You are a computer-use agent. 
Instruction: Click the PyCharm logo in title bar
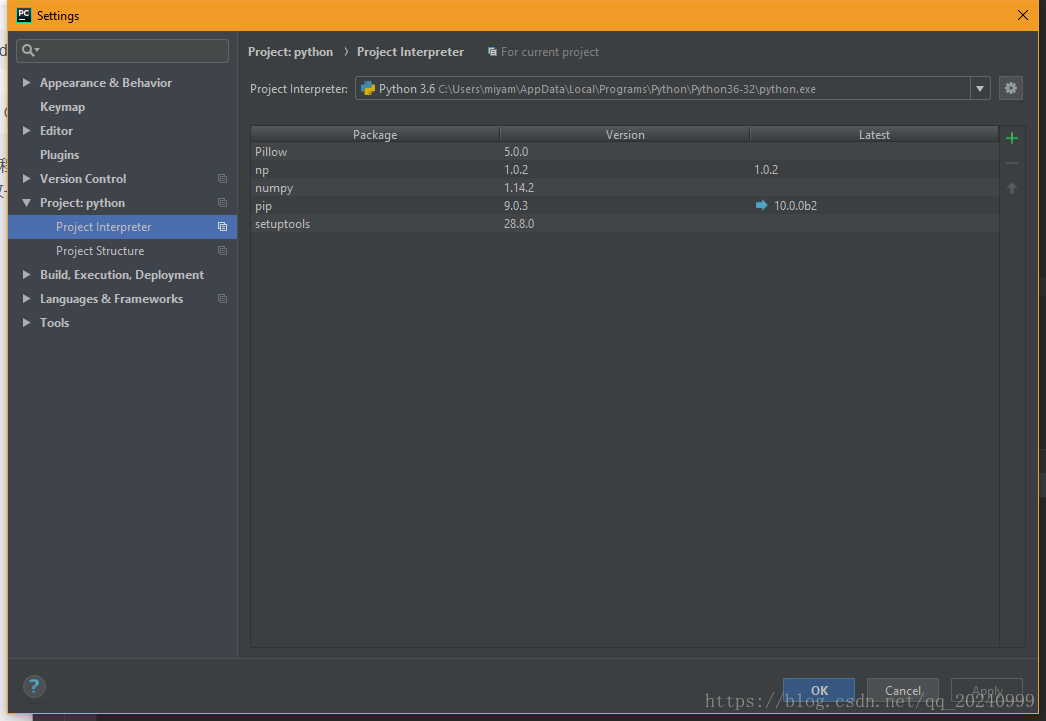[x=24, y=15]
